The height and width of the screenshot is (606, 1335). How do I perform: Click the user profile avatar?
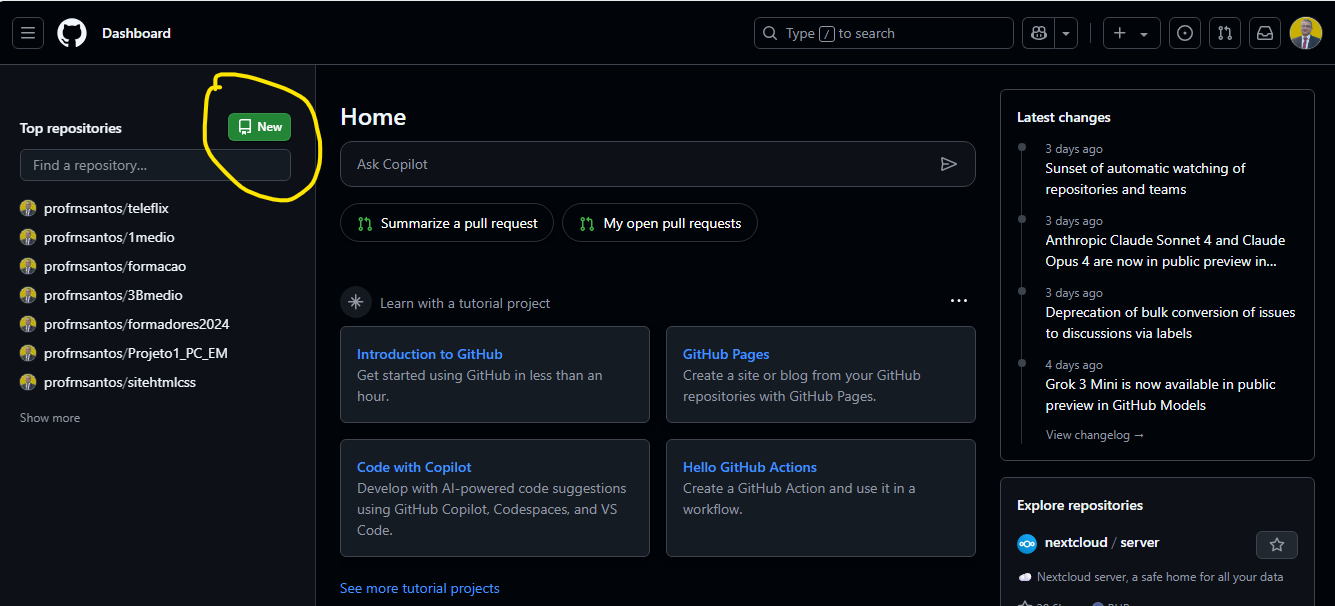point(1305,33)
